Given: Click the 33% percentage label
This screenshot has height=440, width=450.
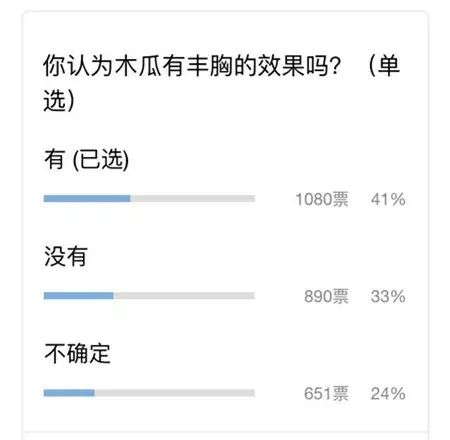Looking at the screenshot, I should pyautogui.click(x=388, y=296).
